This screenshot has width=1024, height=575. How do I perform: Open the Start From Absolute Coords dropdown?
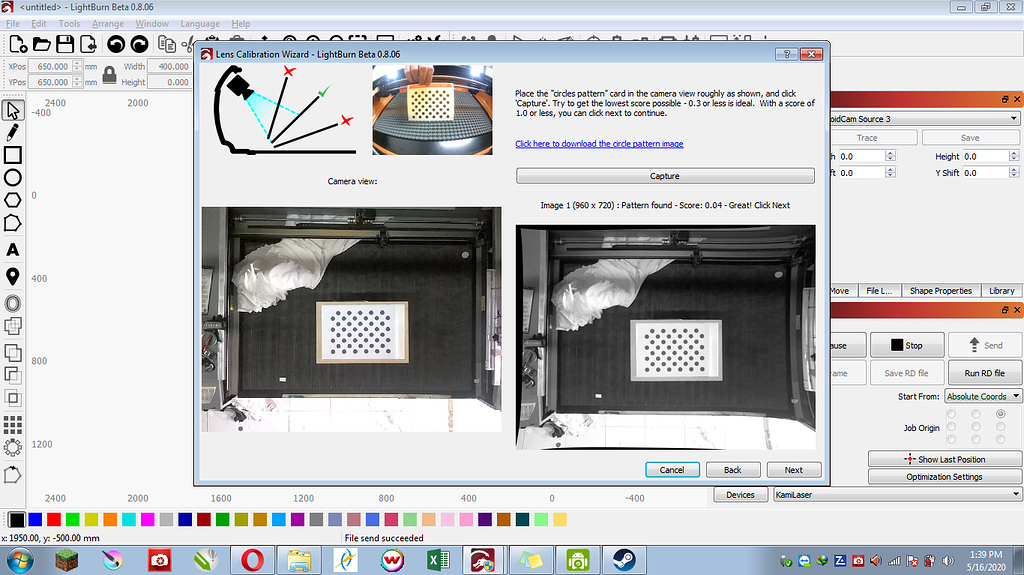click(x=983, y=397)
